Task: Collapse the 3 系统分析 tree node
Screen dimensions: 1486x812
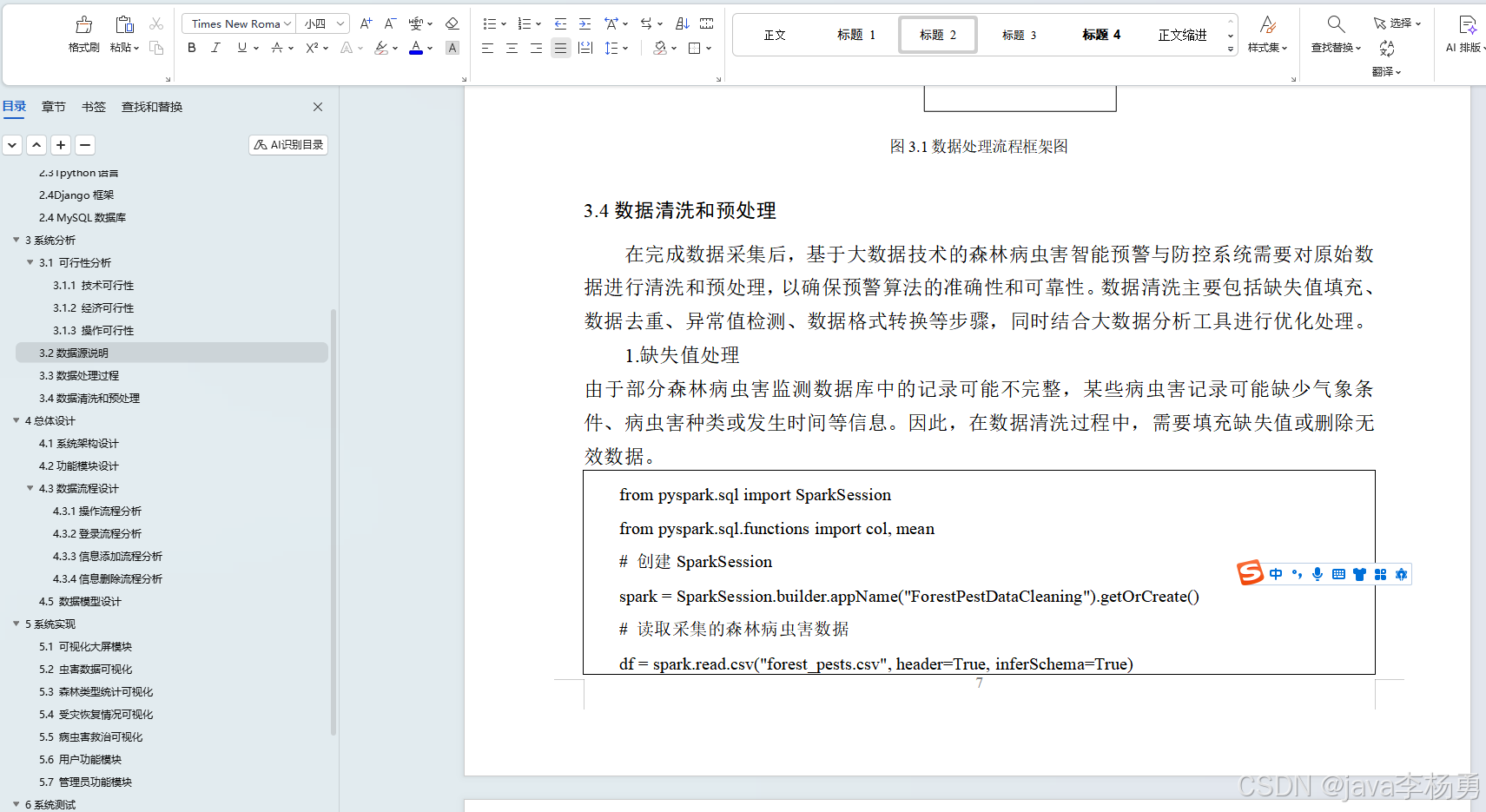Action: point(17,240)
